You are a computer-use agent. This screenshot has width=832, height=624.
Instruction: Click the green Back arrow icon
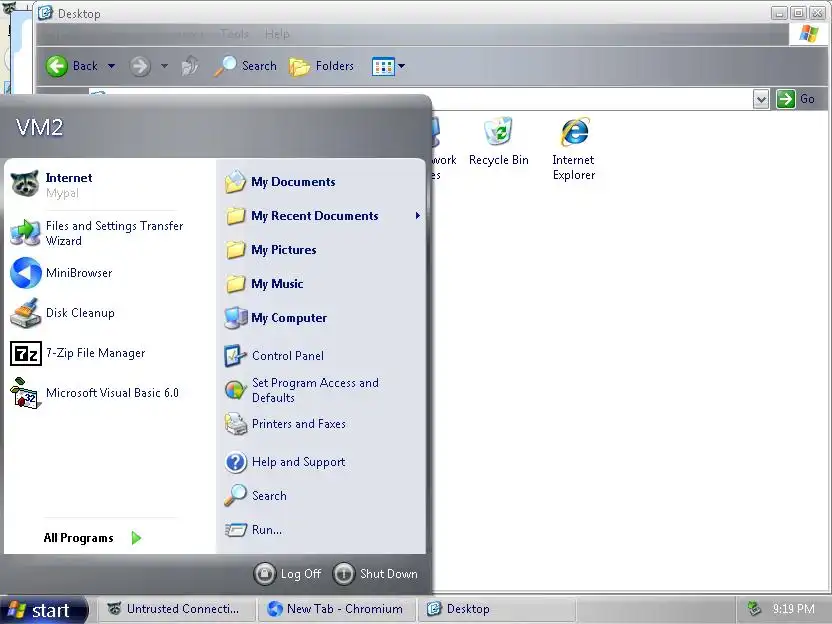(57, 66)
